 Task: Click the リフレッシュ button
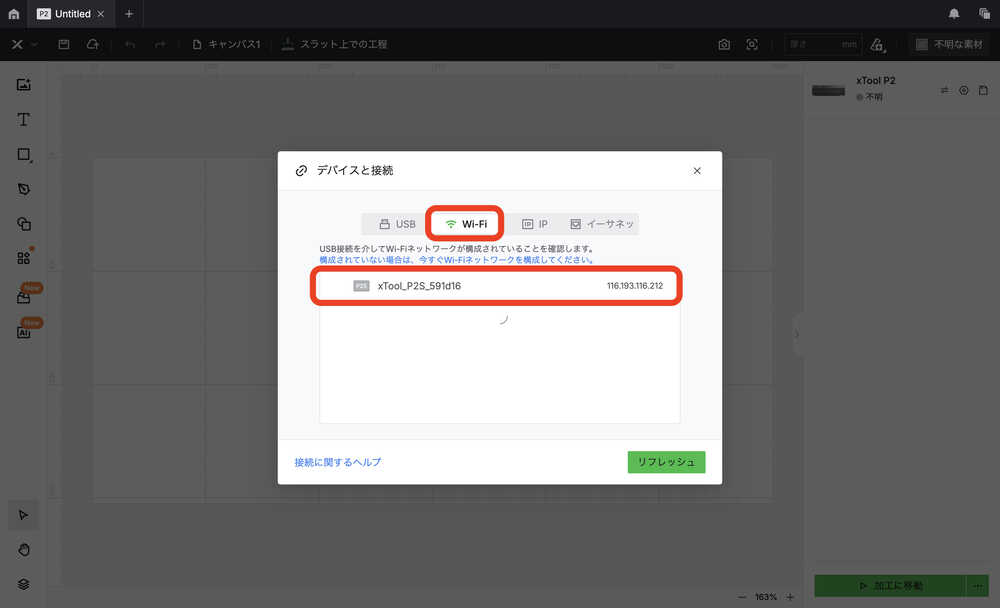[666, 462]
